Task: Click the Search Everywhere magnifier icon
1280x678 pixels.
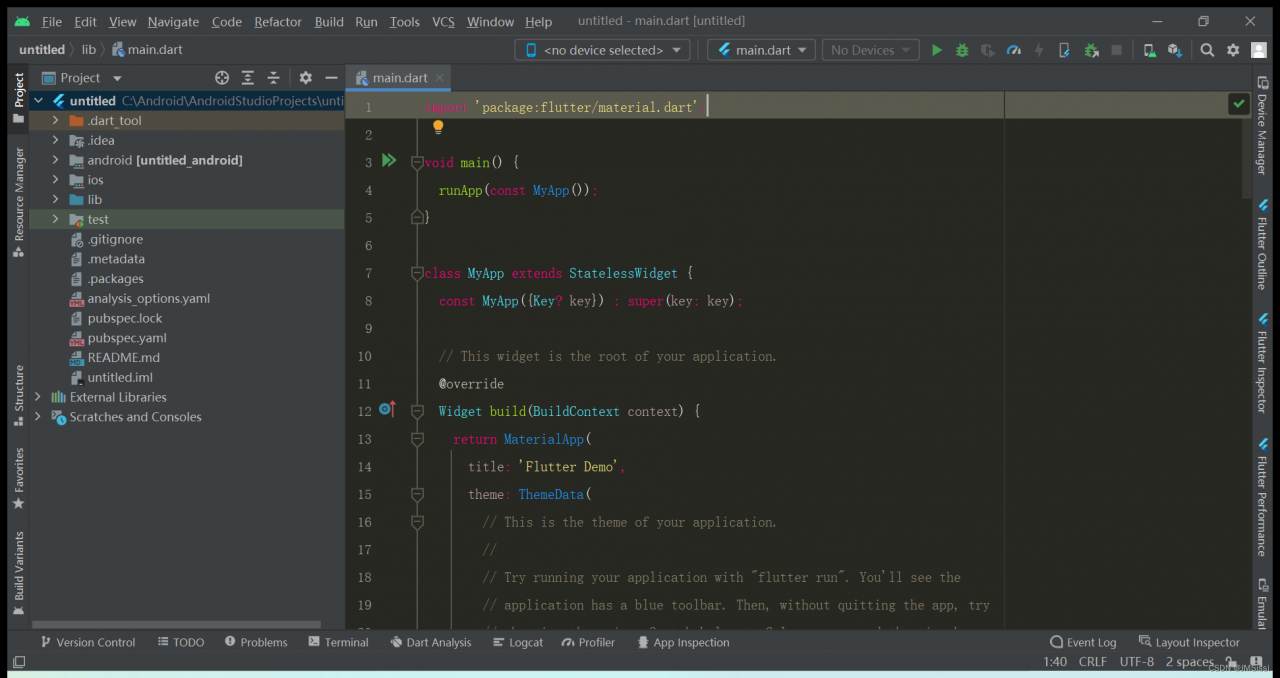Action: pyautogui.click(x=1207, y=50)
